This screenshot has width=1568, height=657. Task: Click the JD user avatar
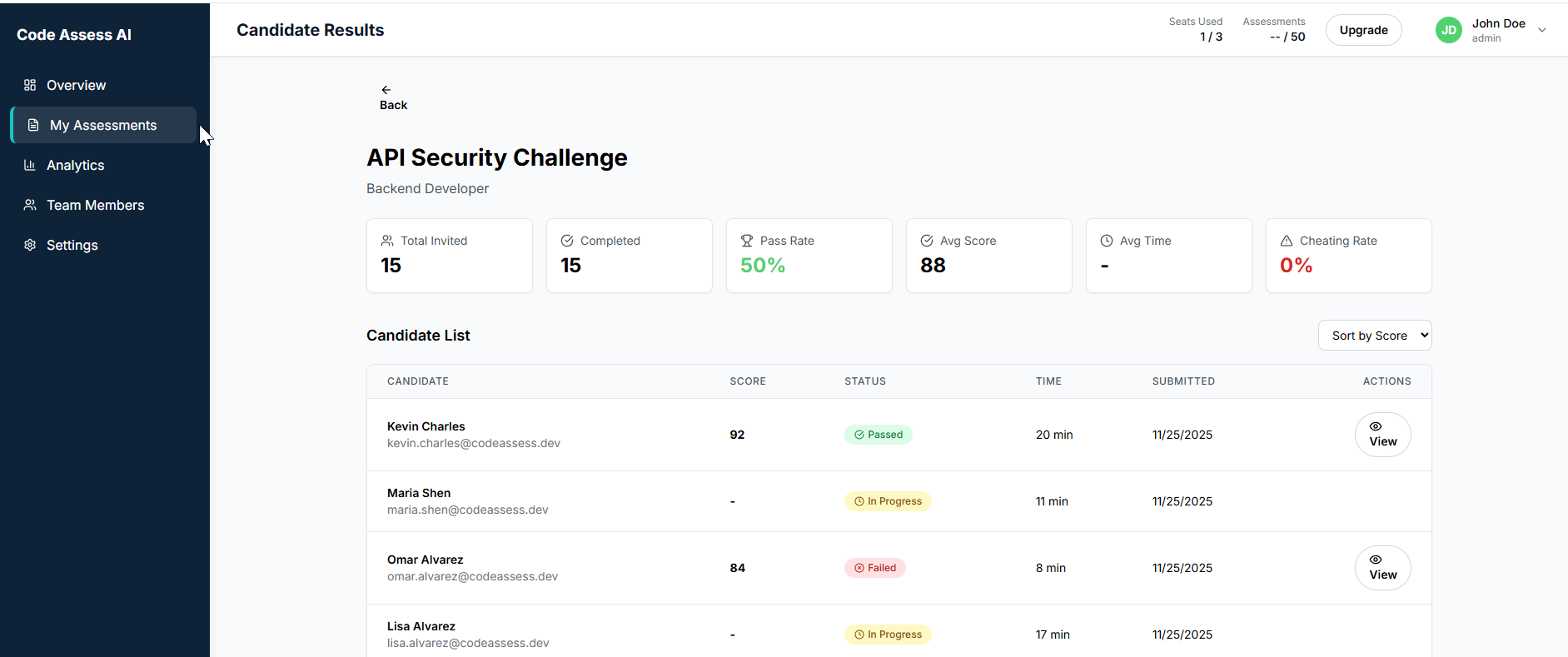pyautogui.click(x=1448, y=30)
